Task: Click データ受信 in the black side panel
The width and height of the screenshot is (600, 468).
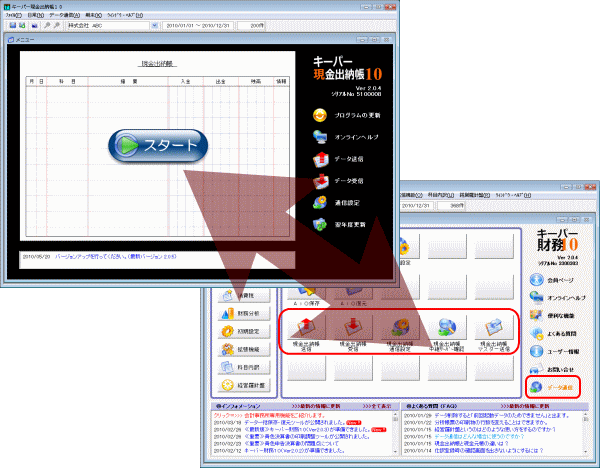Action: pyautogui.click(x=338, y=181)
